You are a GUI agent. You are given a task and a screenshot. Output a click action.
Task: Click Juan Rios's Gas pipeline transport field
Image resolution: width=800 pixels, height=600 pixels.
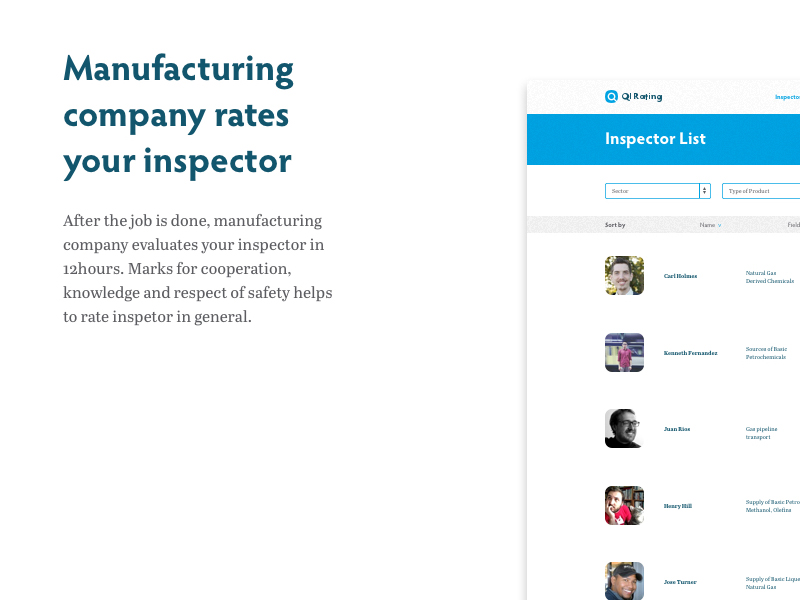point(761,433)
